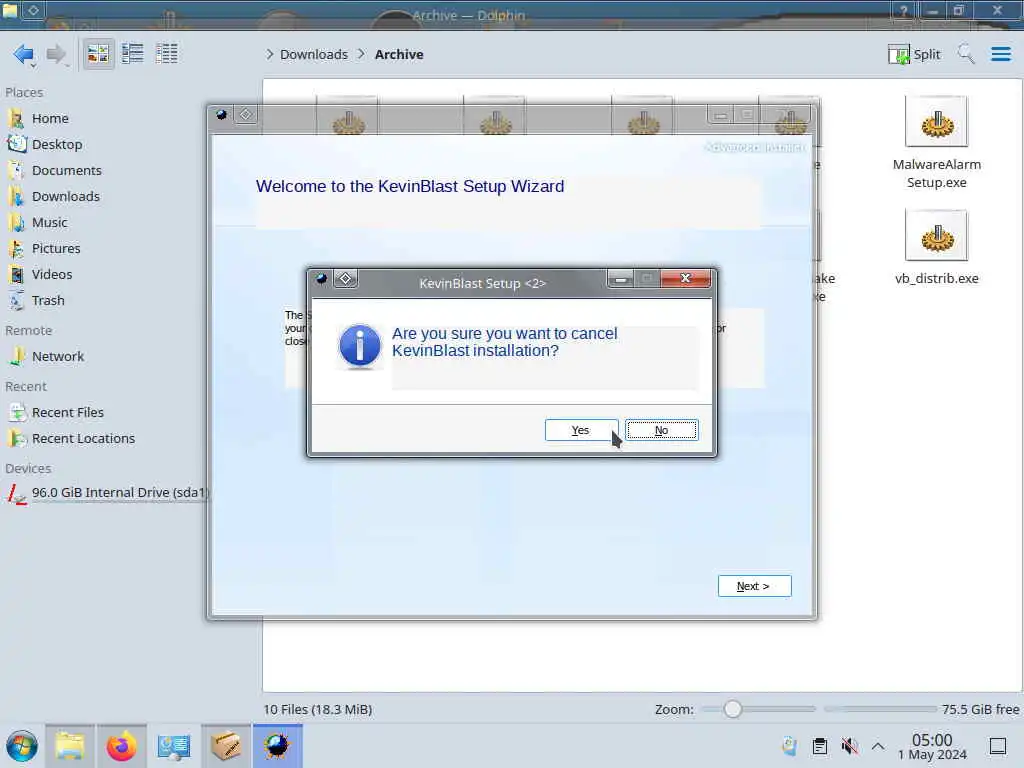Open the setup wizard window menu icon
Screen dimensions: 1024x768
(x=222, y=115)
